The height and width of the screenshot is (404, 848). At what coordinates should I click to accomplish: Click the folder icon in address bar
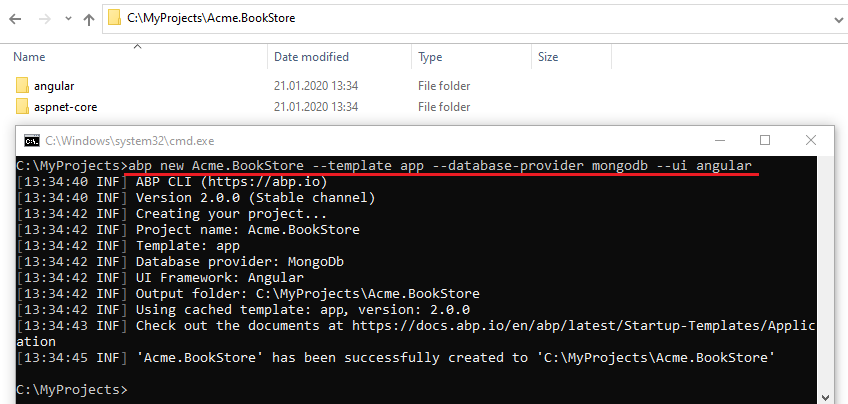coord(116,18)
